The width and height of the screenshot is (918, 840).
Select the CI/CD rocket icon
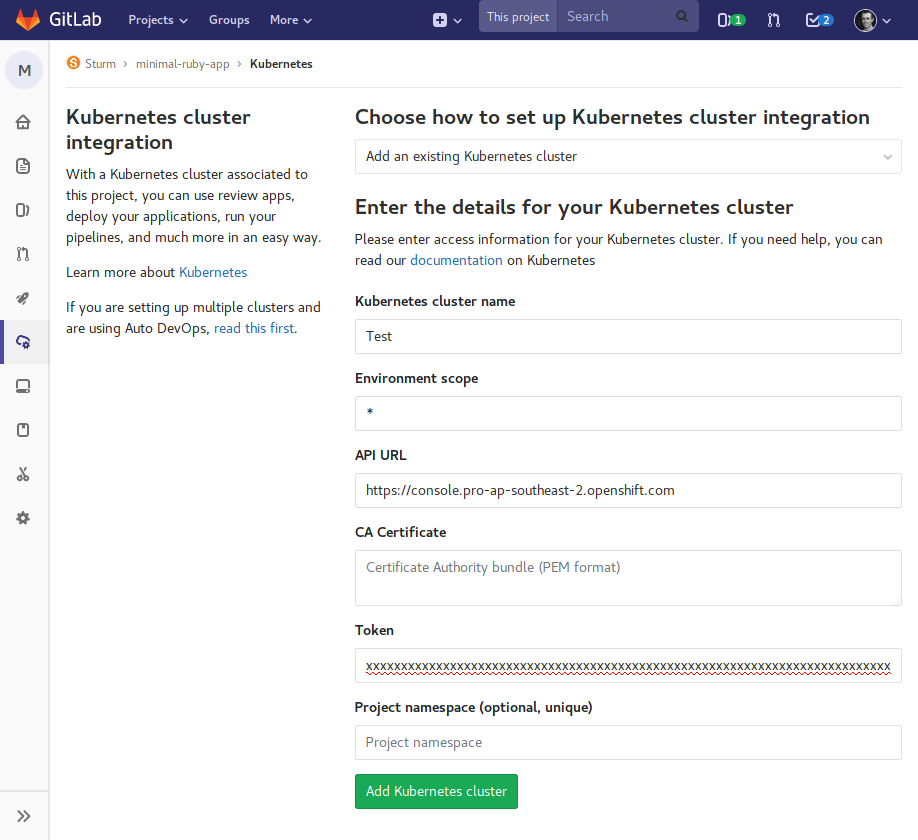click(22, 297)
